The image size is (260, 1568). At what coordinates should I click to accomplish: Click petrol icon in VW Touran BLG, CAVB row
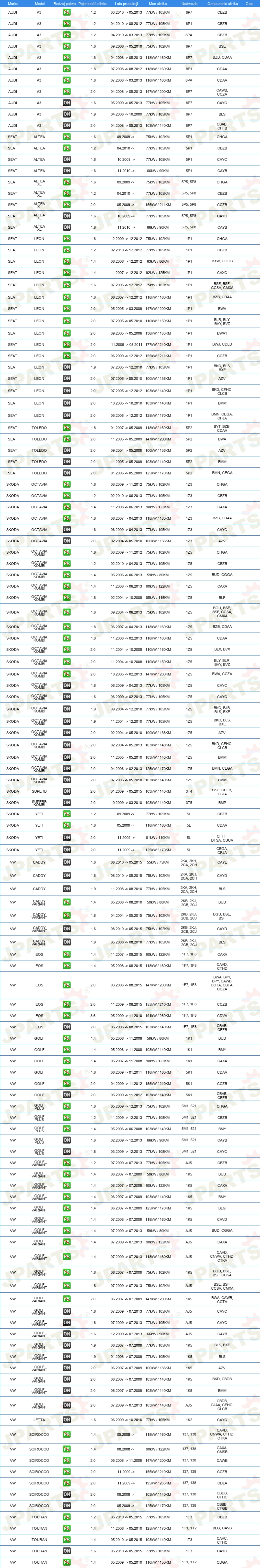click(67, 1528)
